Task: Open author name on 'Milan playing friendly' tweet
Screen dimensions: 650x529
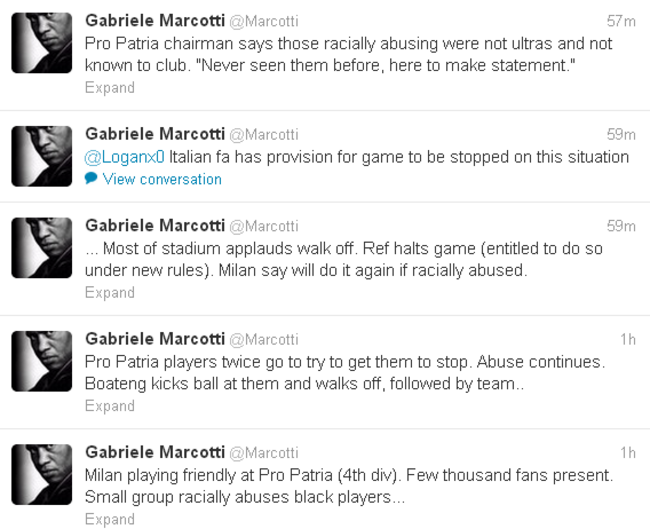Action: [154, 453]
